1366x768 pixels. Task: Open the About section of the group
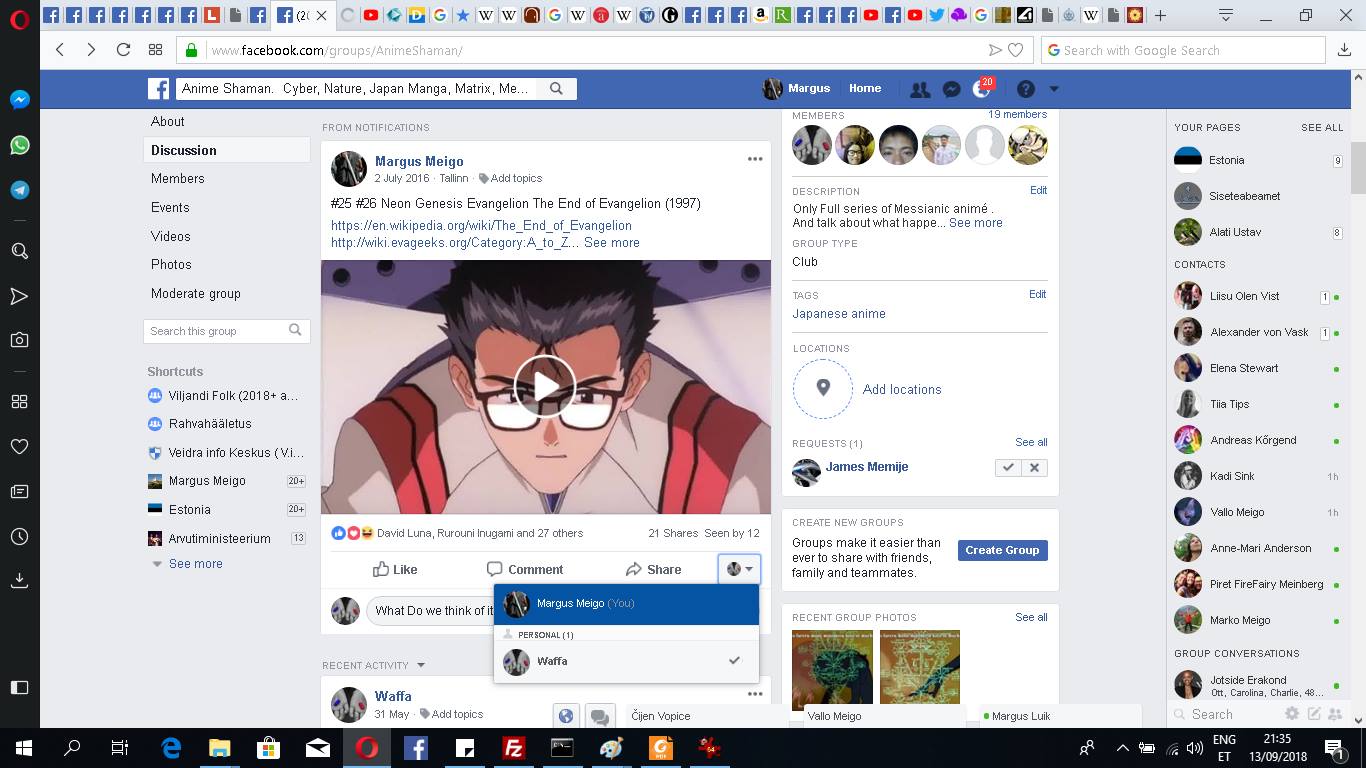tap(168, 121)
